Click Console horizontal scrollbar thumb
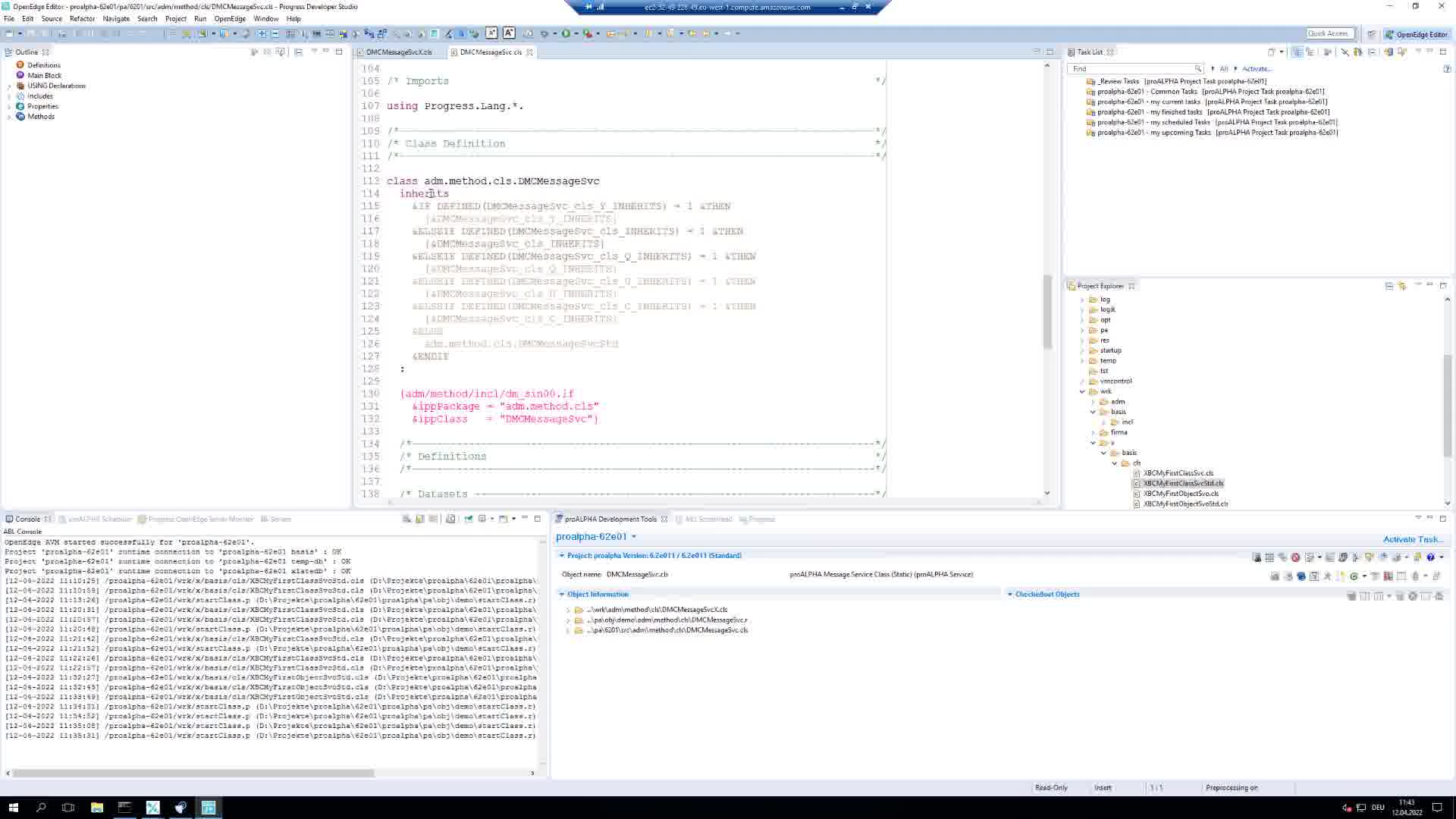Image resolution: width=1456 pixels, height=819 pixels. click(193, 773)
